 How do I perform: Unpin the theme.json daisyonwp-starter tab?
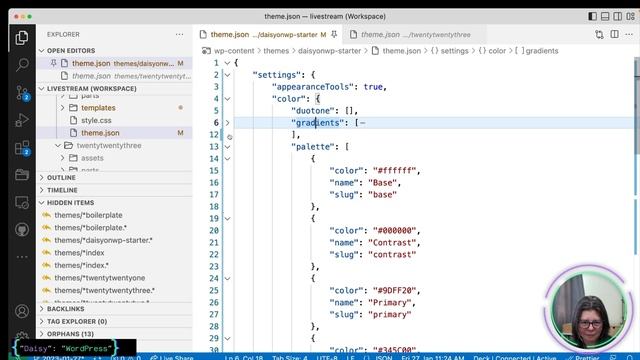point(334,35)
